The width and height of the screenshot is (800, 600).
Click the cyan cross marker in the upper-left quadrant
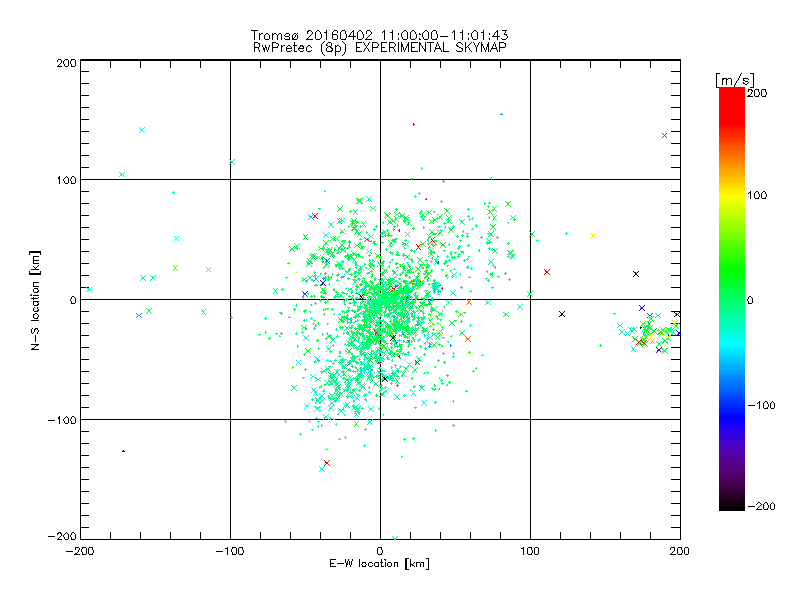coord(142,130)
